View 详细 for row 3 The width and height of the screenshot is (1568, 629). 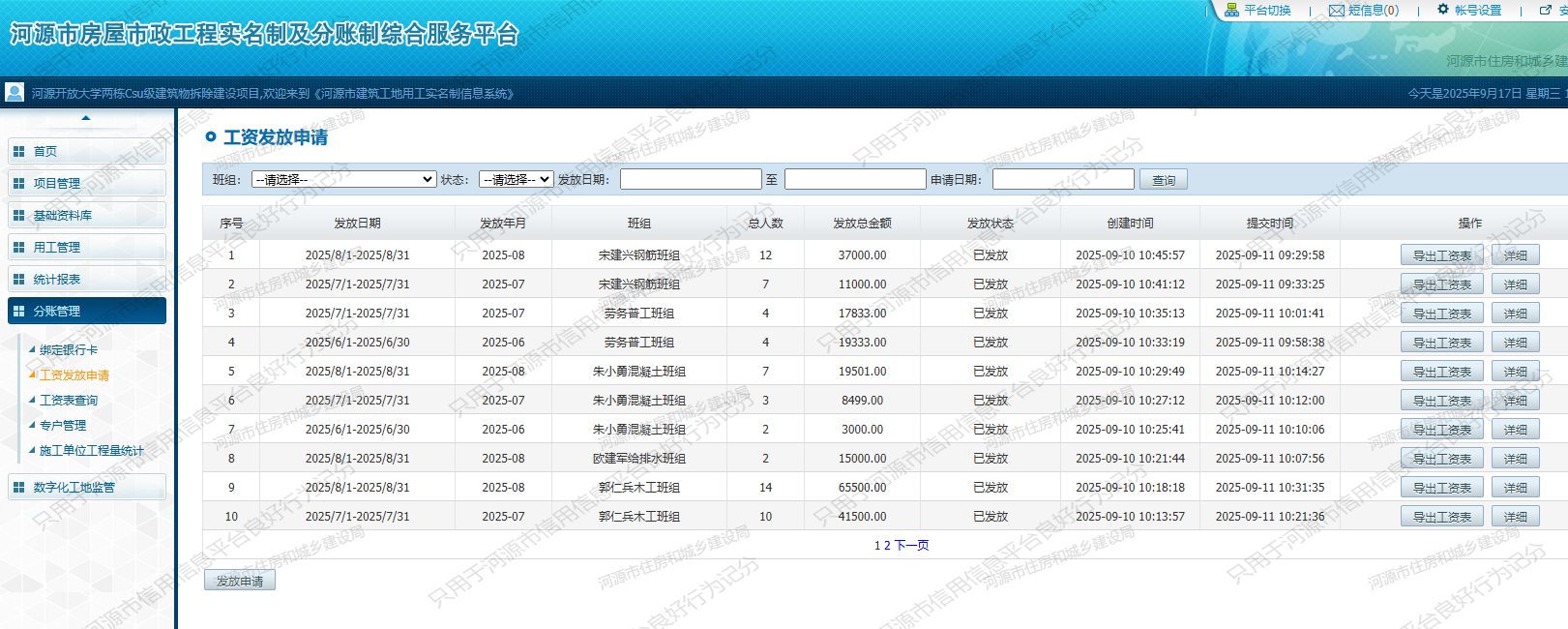(x=1516, y=314)
